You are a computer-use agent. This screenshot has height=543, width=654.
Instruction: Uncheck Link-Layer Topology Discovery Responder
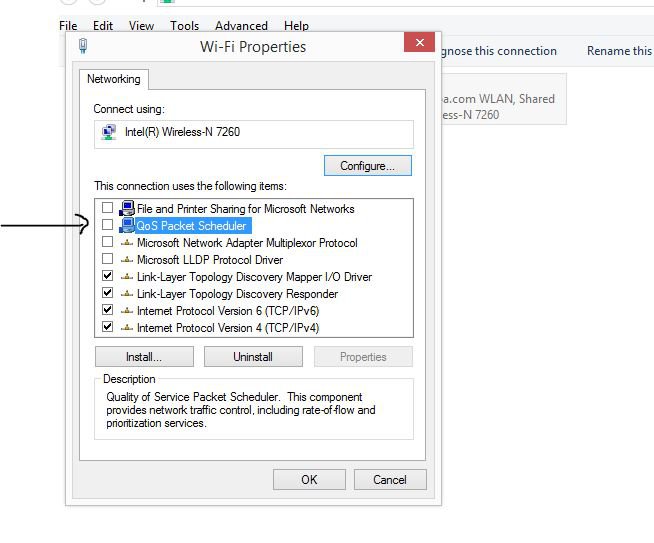point(108,293)
